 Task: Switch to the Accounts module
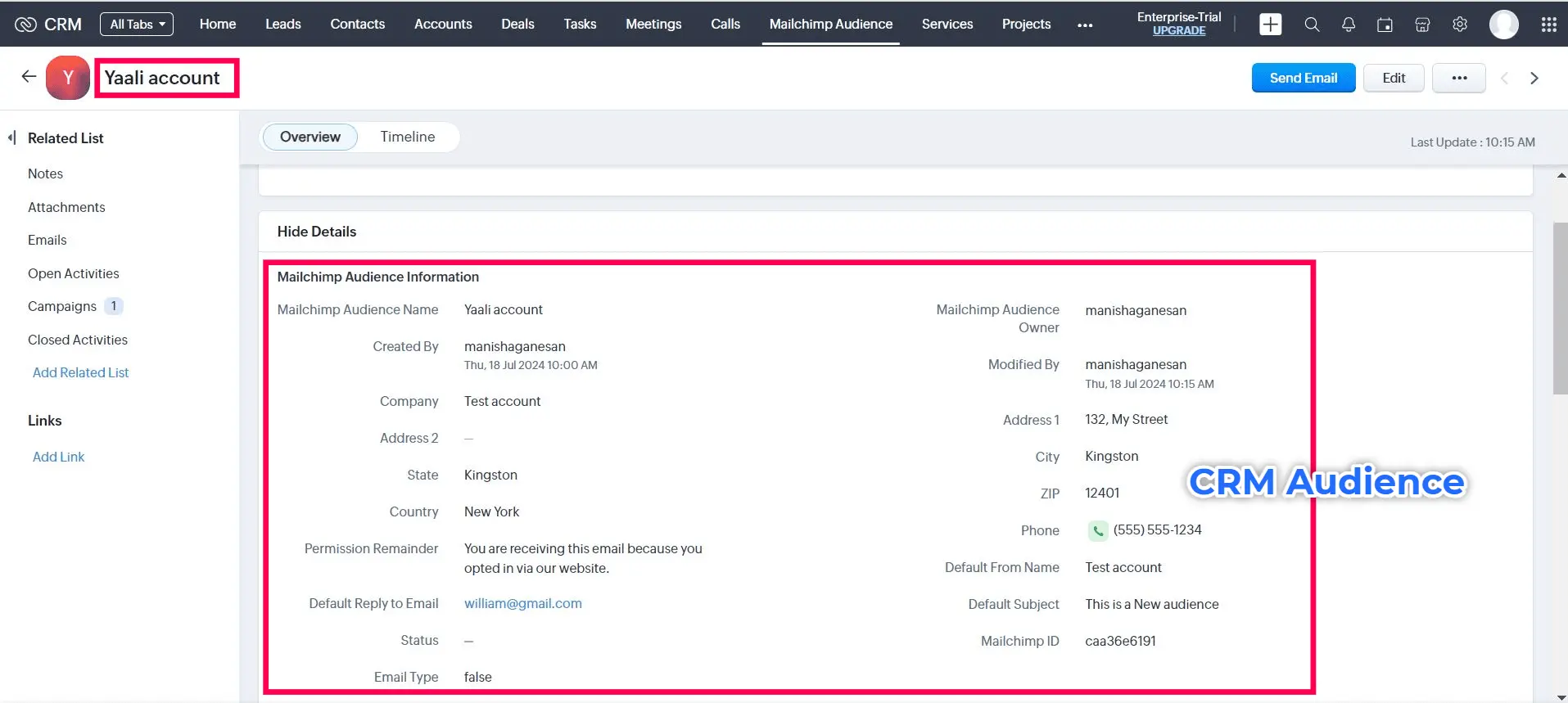443,25
